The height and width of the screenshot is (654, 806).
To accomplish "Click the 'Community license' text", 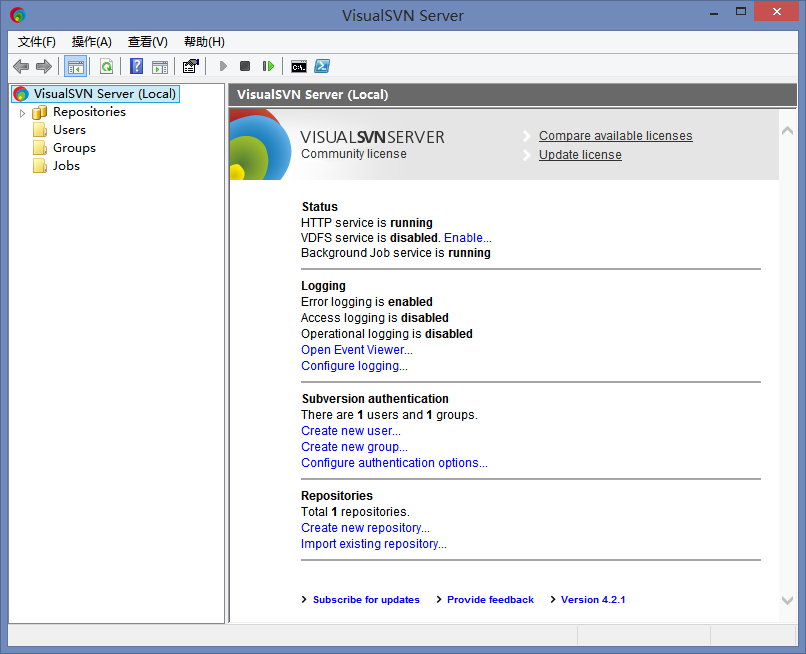I will (x=354, y=154).
